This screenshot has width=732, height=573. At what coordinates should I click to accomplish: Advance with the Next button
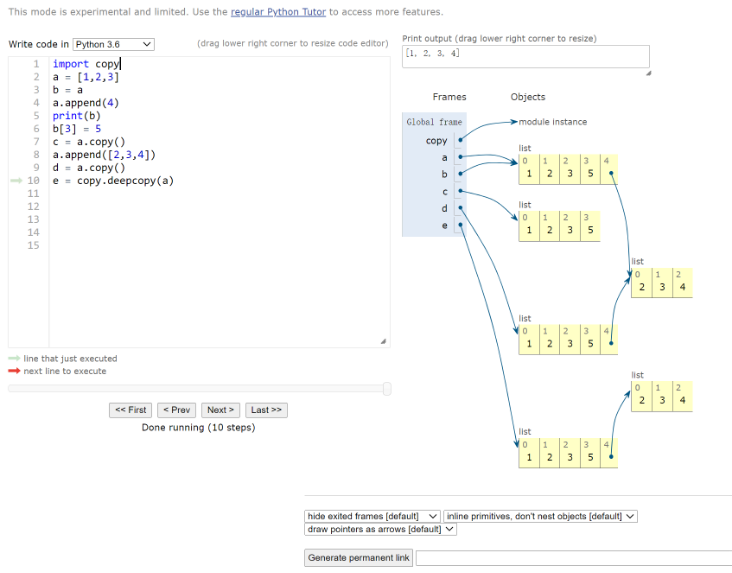(x=220, y=410)
